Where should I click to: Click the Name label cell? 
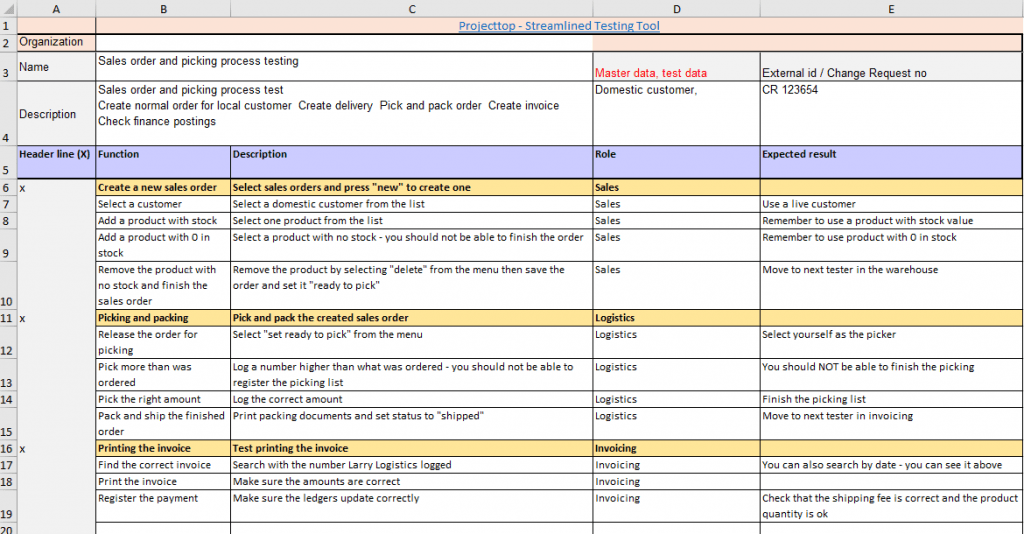56,67
